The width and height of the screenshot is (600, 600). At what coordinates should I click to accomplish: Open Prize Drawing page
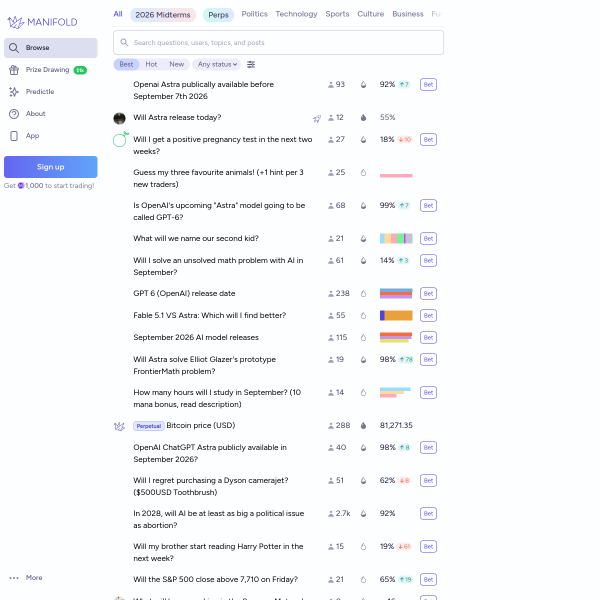click(x=51, y=70)
